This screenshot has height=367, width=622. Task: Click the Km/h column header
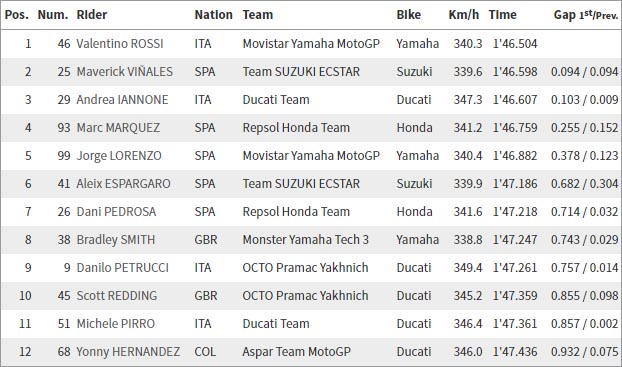(464, 15)
